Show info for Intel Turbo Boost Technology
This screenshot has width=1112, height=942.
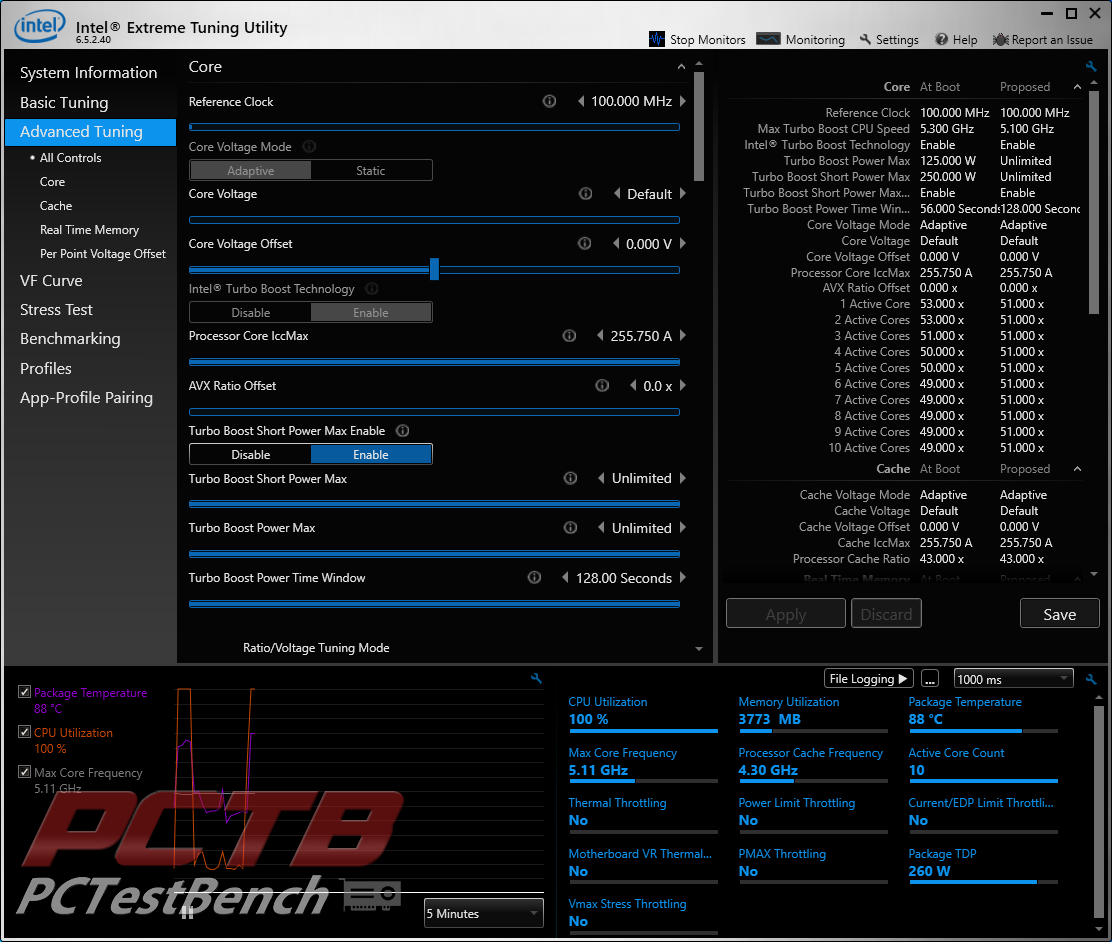click(x=372, y=289)
